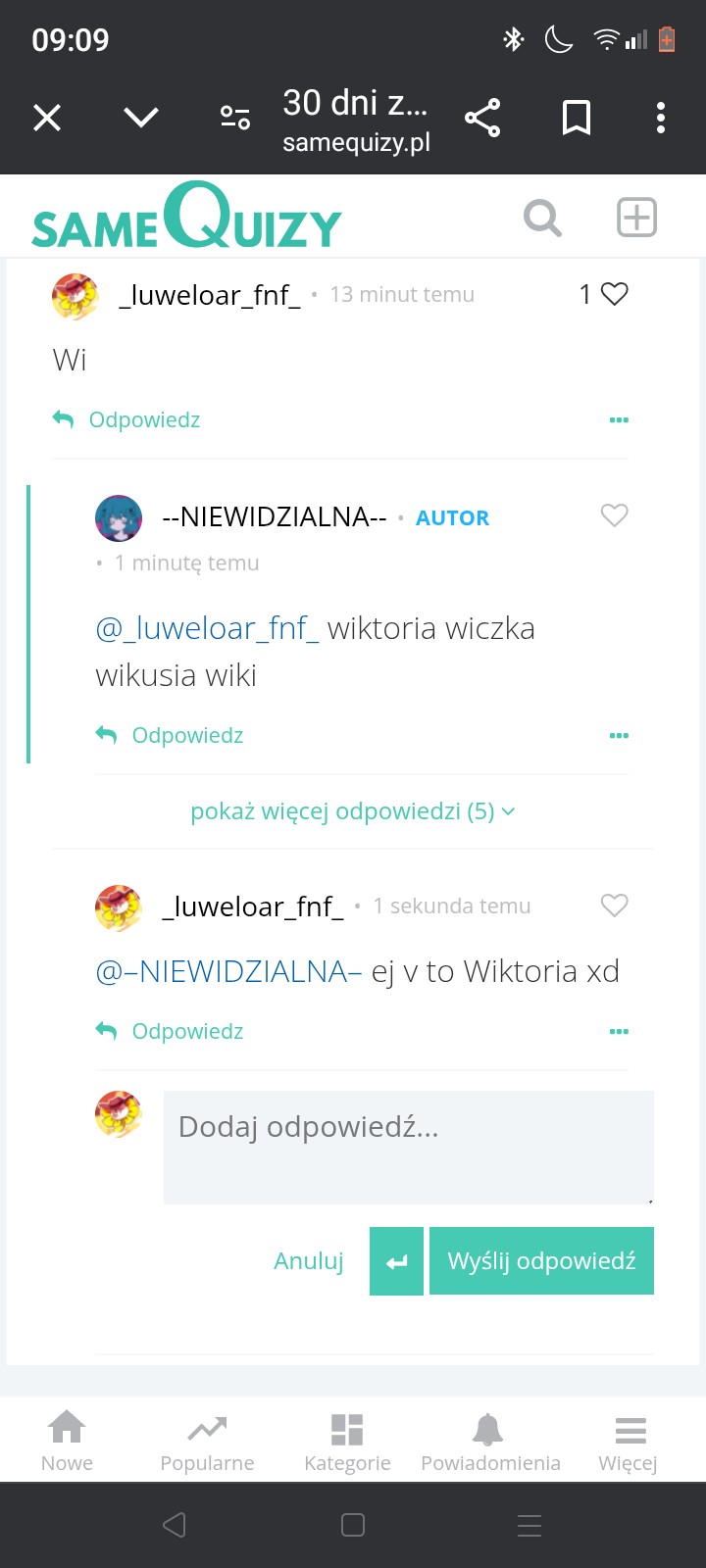Share page via browser share icon
Viewport: 706px width, 1568px height.
tap(482, 118)
